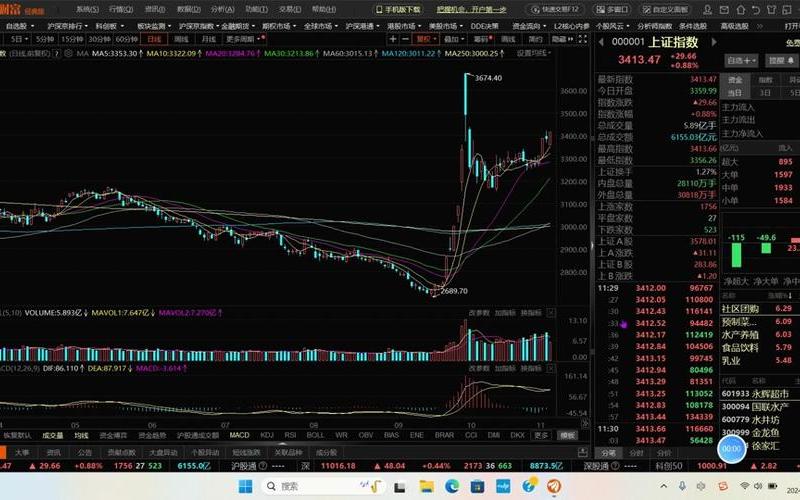Zoom out chart with minus icon
The width and height of the screenshot is (800, 500).
(x=405, y=39)
